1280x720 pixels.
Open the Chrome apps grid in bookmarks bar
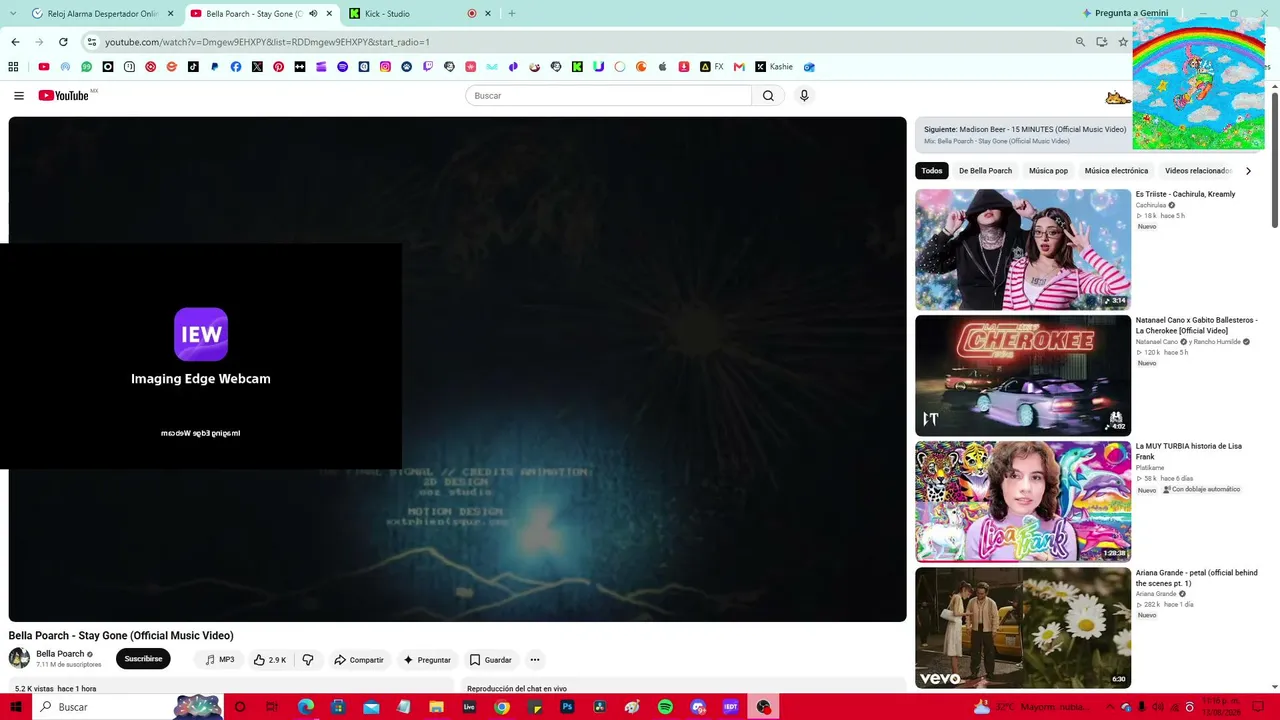click(13, 67)
